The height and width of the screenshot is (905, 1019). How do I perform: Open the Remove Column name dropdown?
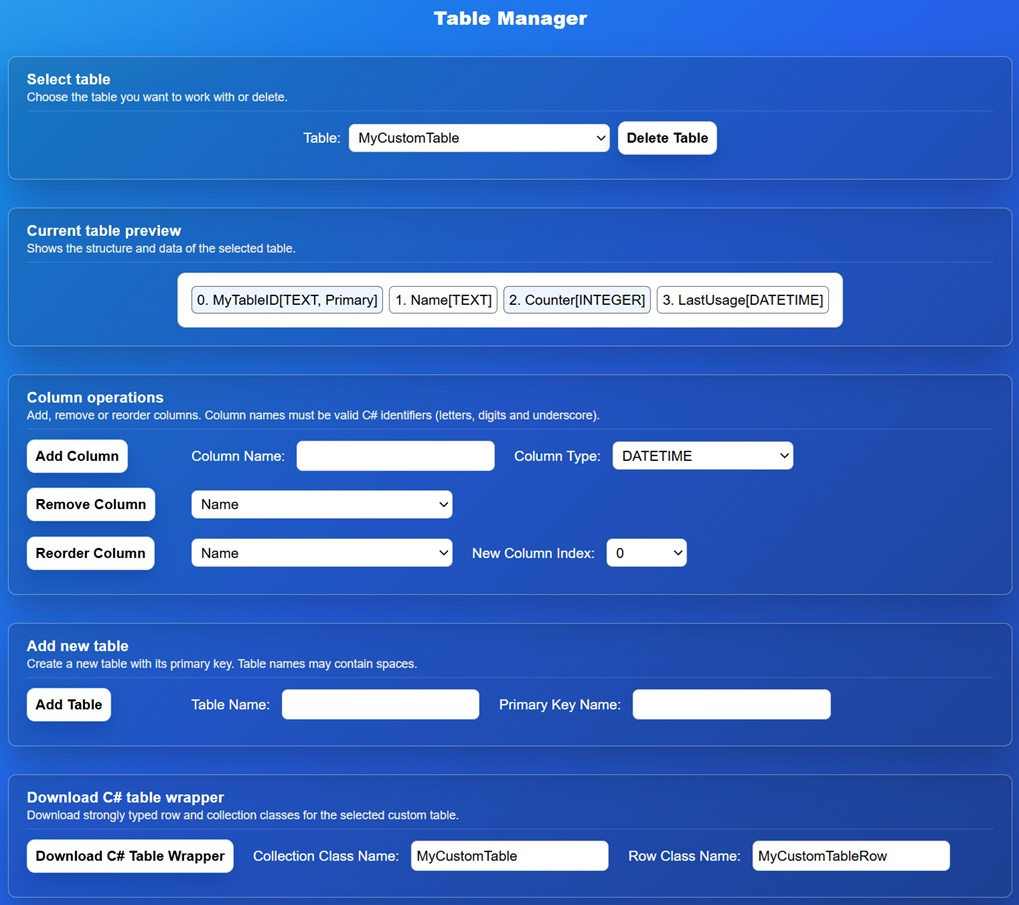pos(322,504)
